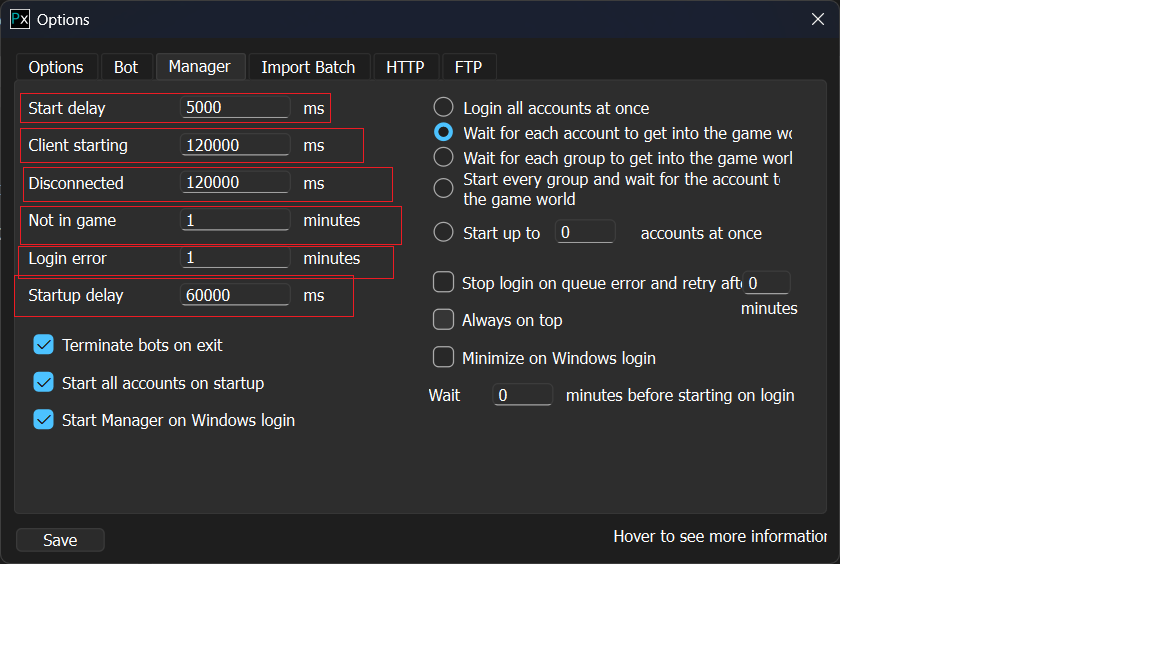Switch to the Options tab
Image resolution: width=1152 pixels, height=648 pixels.
coord(56,67)
